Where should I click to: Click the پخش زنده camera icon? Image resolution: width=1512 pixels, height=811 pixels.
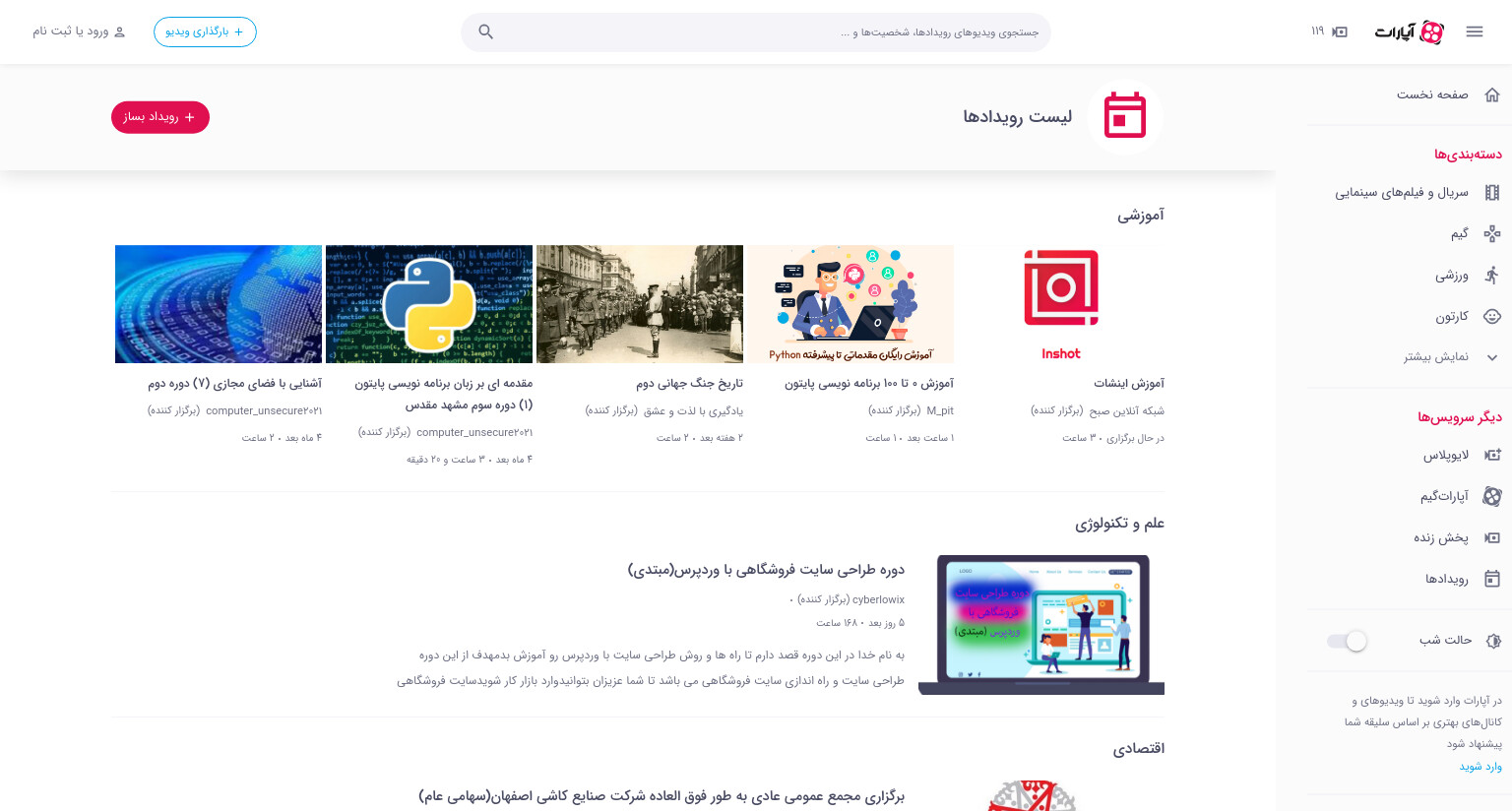[x=1492, y=537]
